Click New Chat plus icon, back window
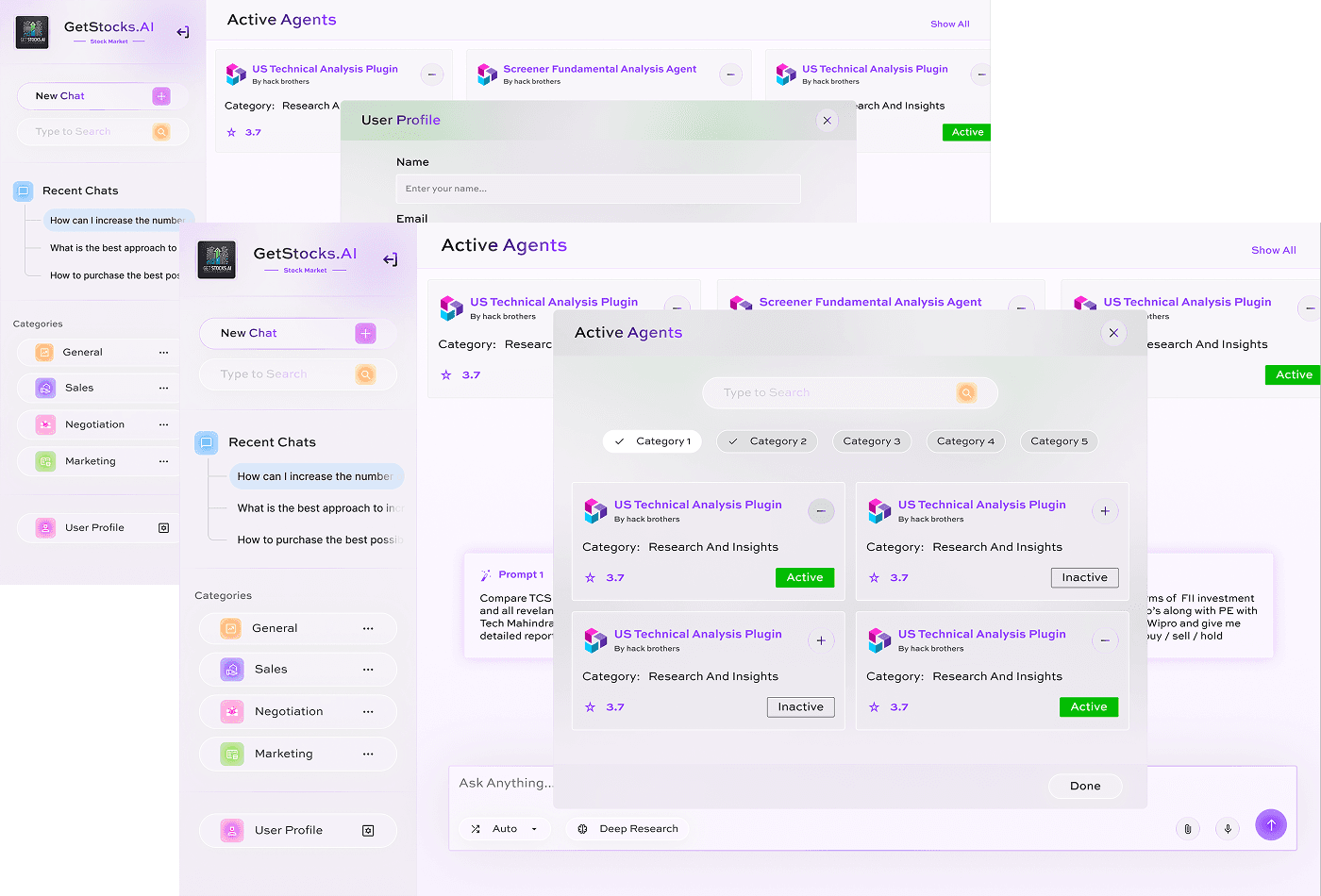Screen dimensions: 1321x896 pos(161,96)
